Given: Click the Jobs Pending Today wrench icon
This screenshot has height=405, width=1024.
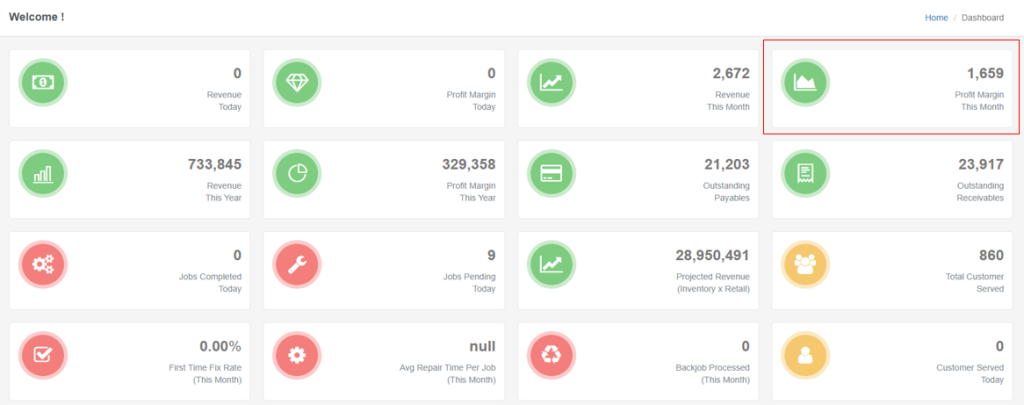Looking at the screenshot, I should (297, 265).
